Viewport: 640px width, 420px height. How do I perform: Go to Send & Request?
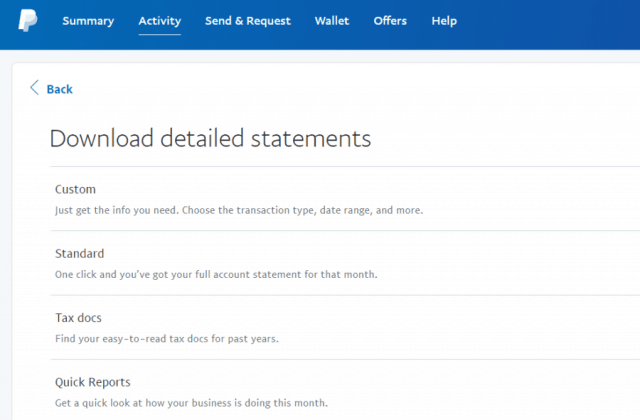pos(248,21)
